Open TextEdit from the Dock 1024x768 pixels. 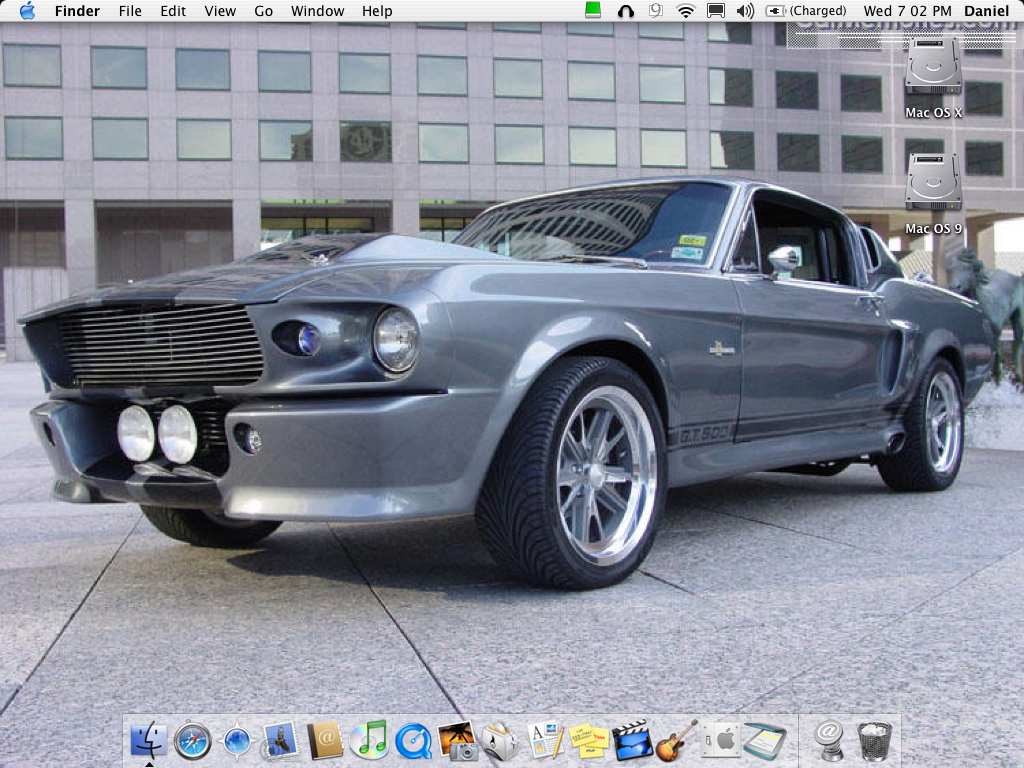545,741
